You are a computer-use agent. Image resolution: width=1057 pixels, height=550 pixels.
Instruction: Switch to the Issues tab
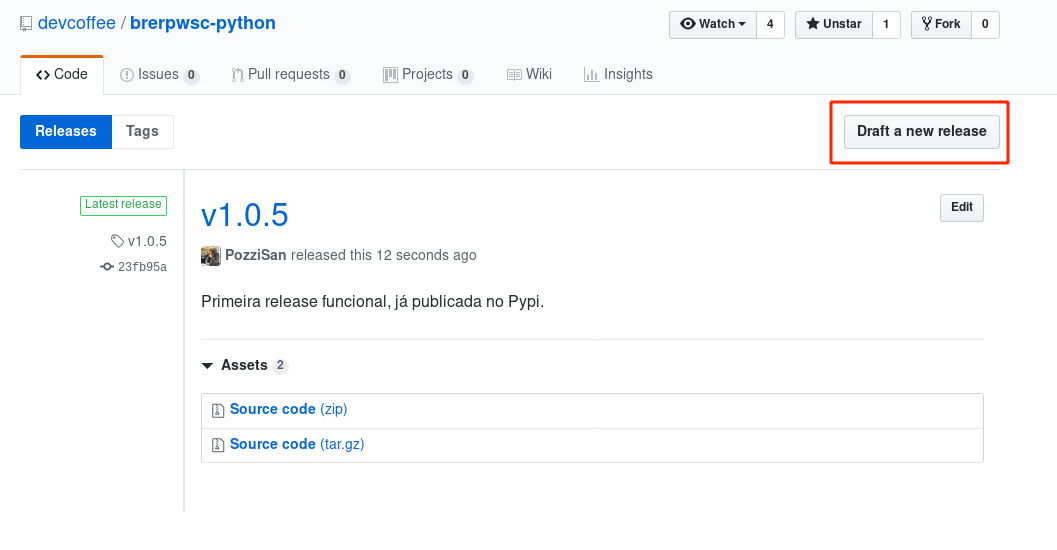(x=159, y=75)
